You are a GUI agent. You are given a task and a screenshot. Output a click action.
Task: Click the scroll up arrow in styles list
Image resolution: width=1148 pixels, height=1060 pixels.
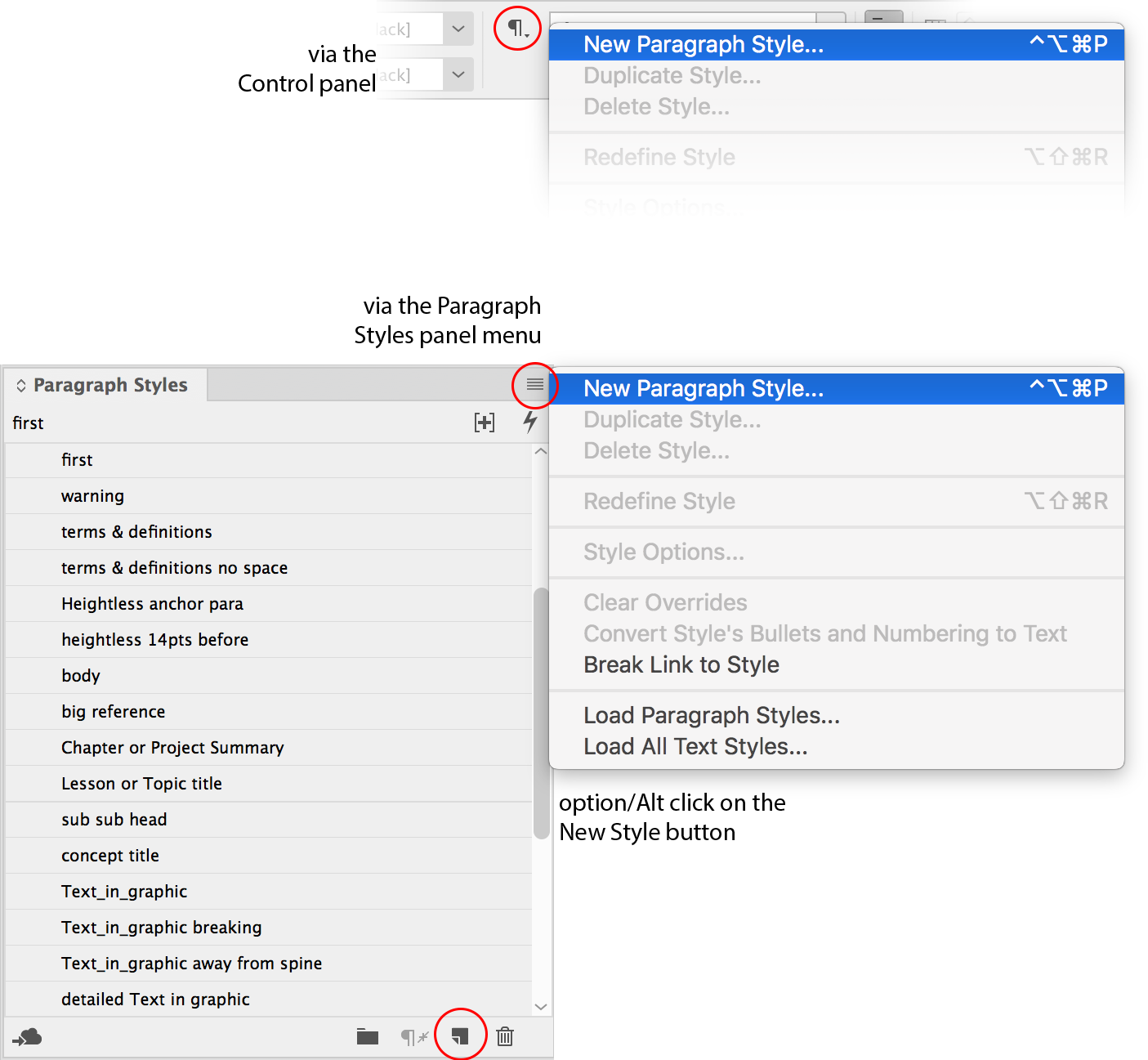point(540,452)
